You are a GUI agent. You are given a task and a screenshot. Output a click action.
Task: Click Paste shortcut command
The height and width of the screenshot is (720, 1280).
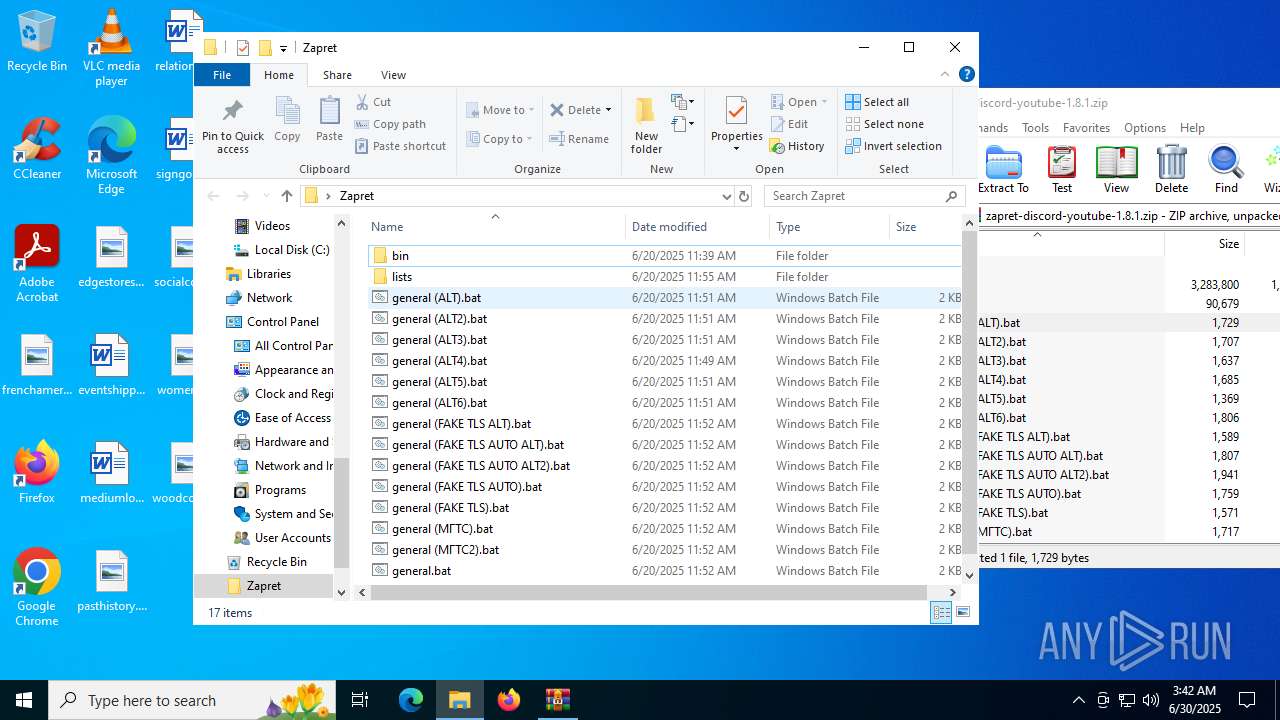[400, 146]
